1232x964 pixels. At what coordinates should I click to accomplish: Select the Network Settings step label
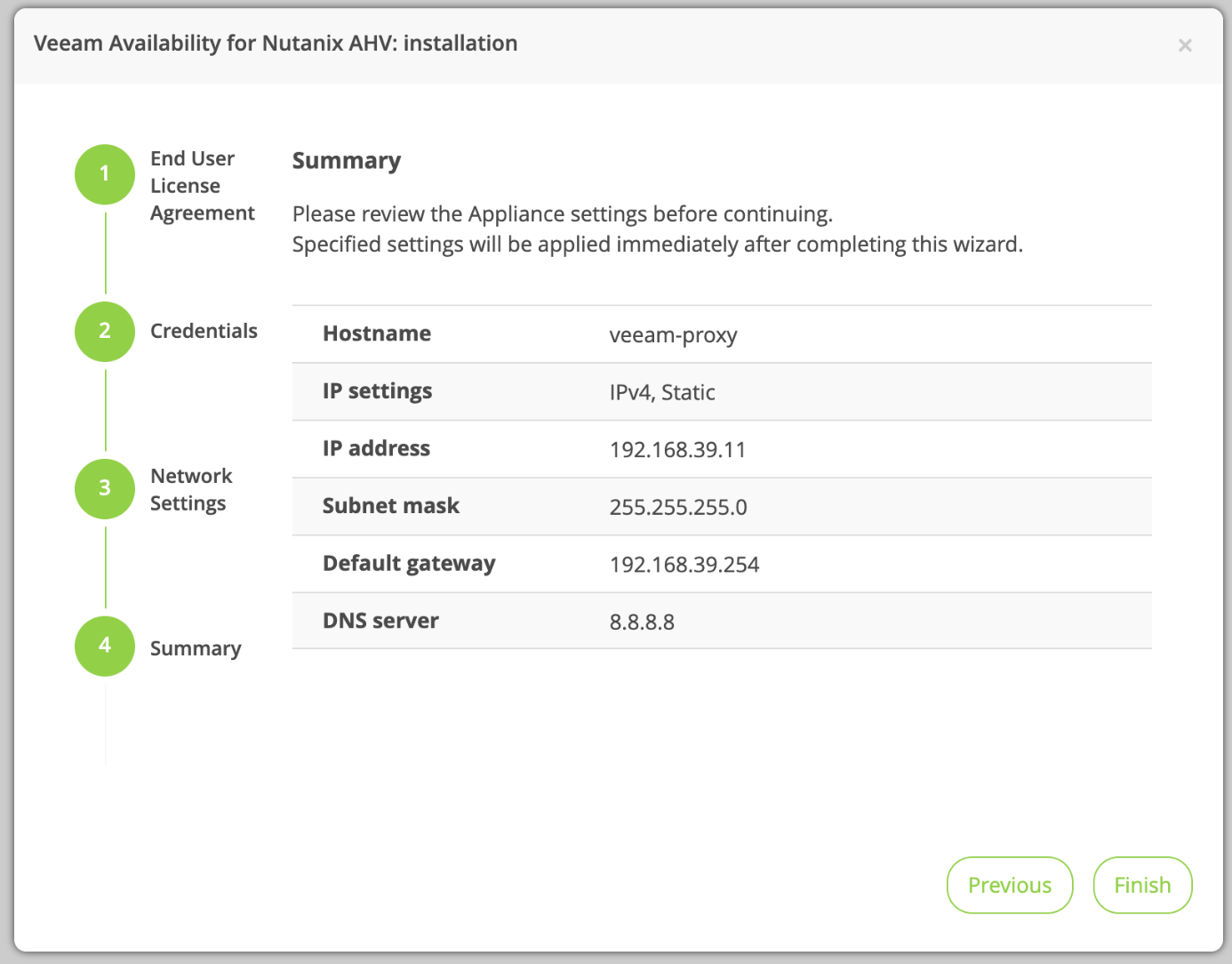pyautogui.click(x=191, y=490)
